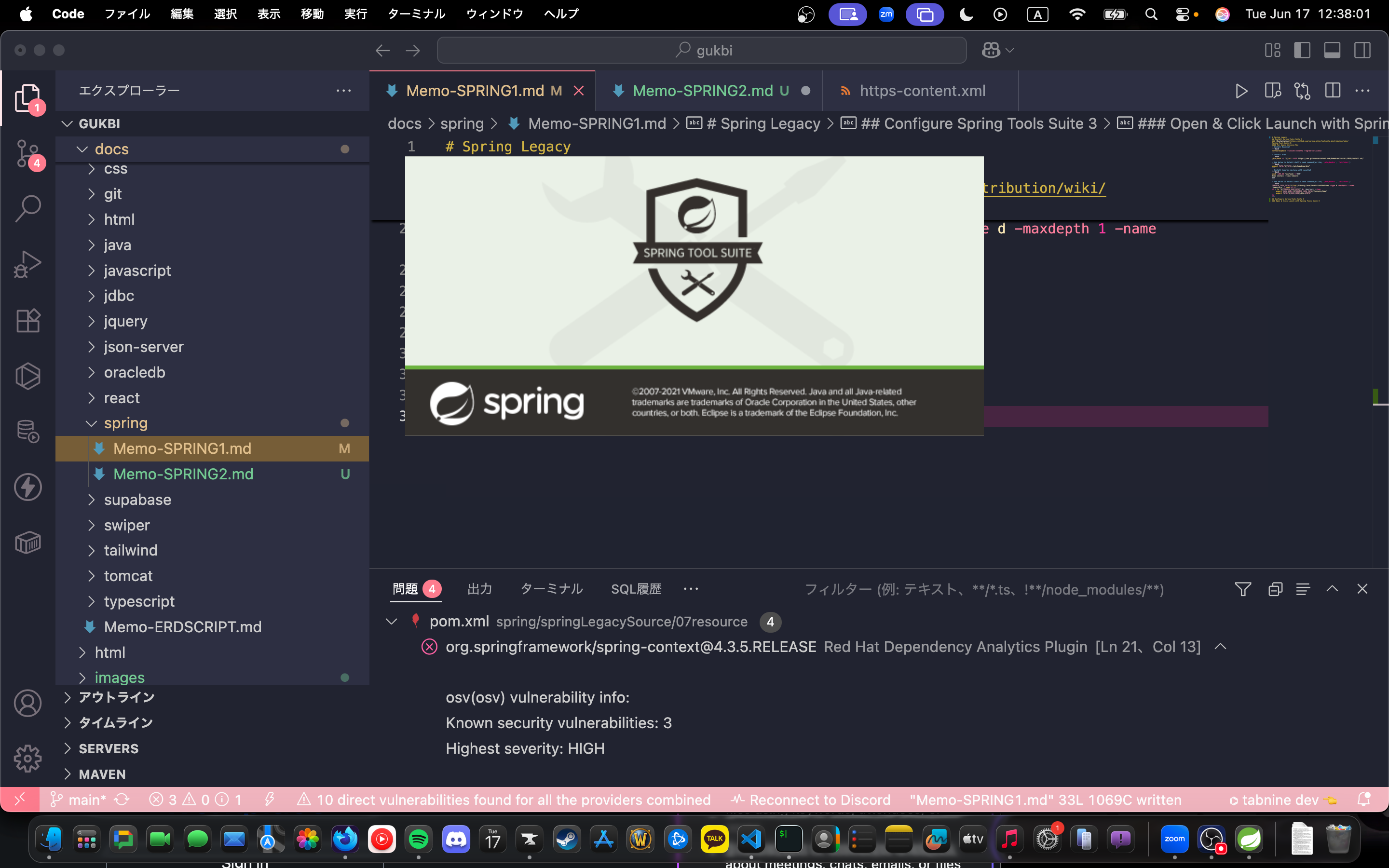Collapse spring-context problem details chevron

click(x=1220, y=647)
